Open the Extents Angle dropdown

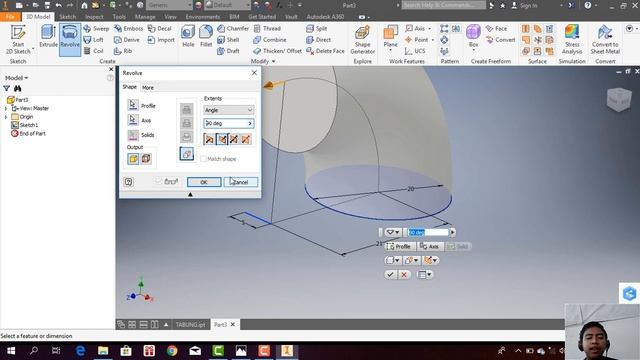click(x=229, y=110)
